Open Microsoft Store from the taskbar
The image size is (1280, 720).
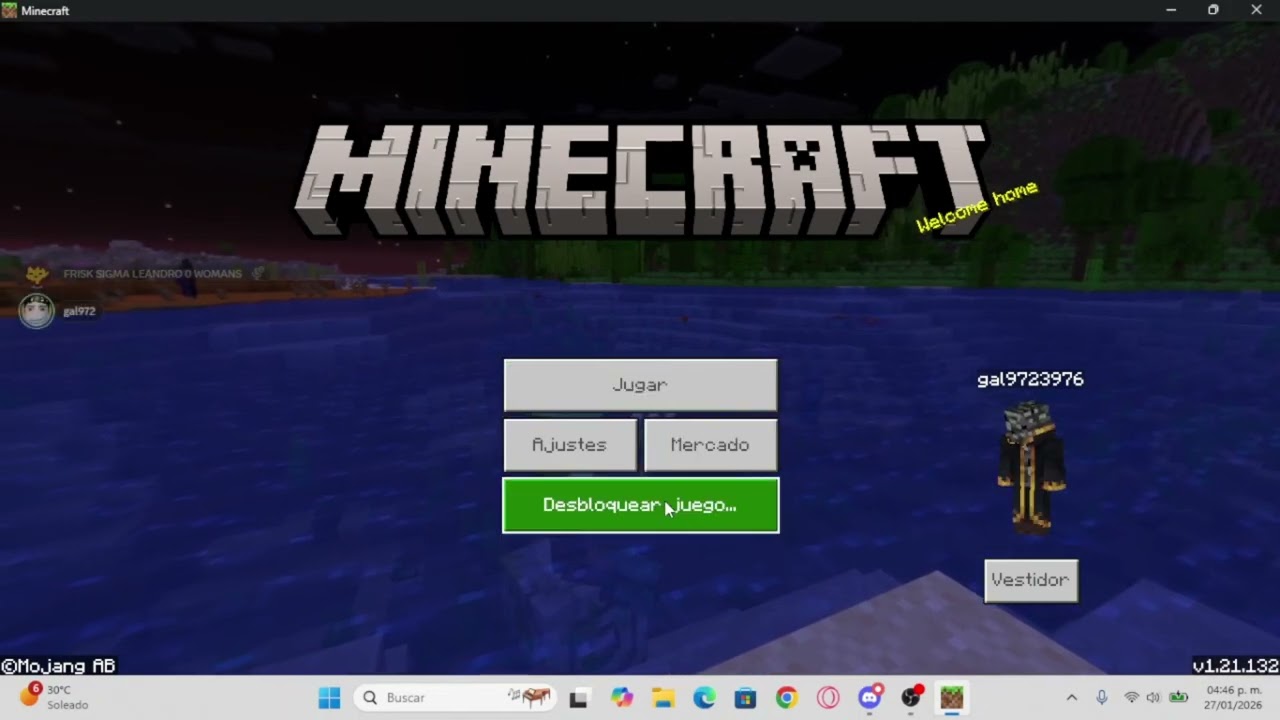coord(745,698)
